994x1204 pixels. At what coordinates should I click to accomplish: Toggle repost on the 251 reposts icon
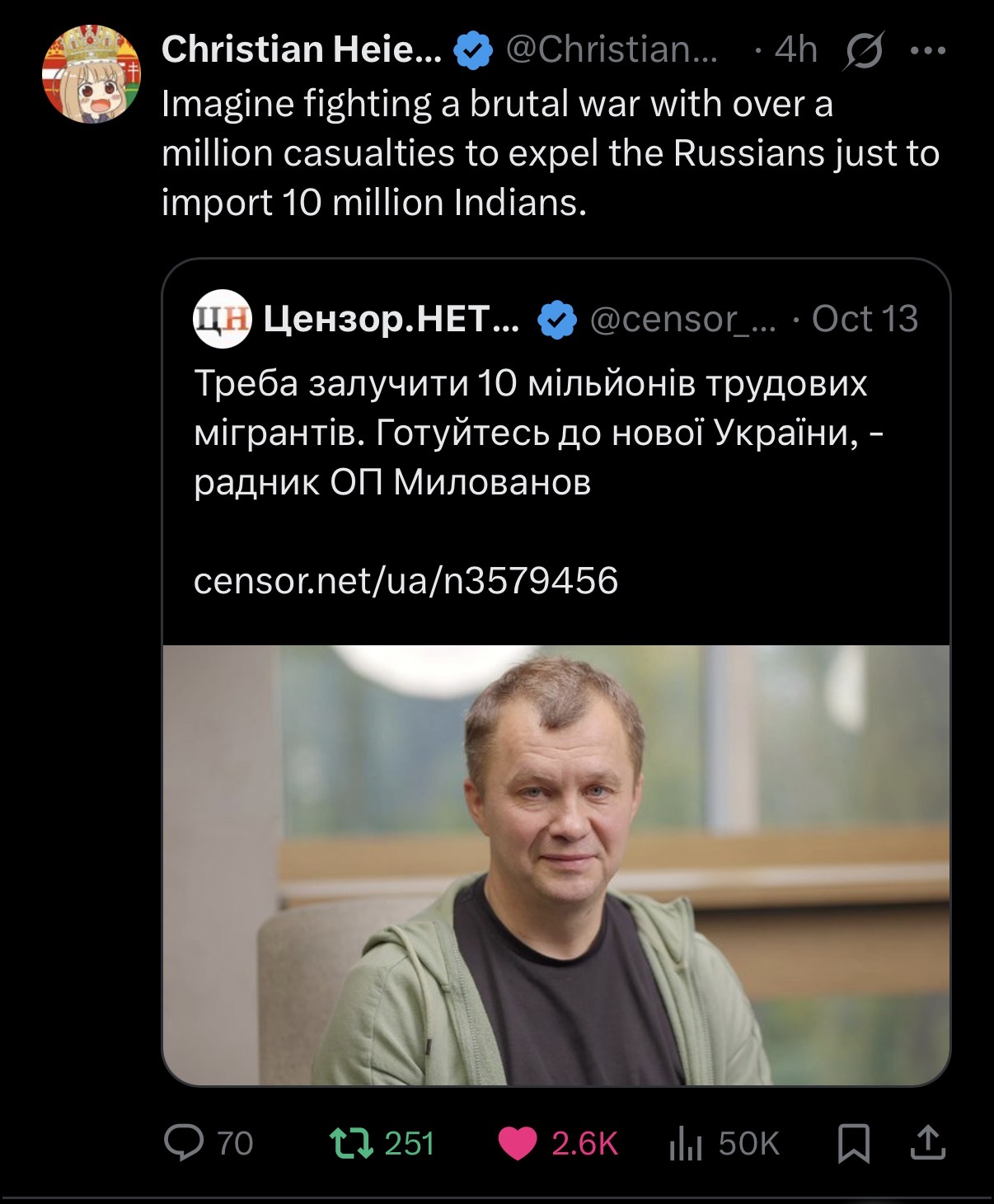(x=349, y=1143)
